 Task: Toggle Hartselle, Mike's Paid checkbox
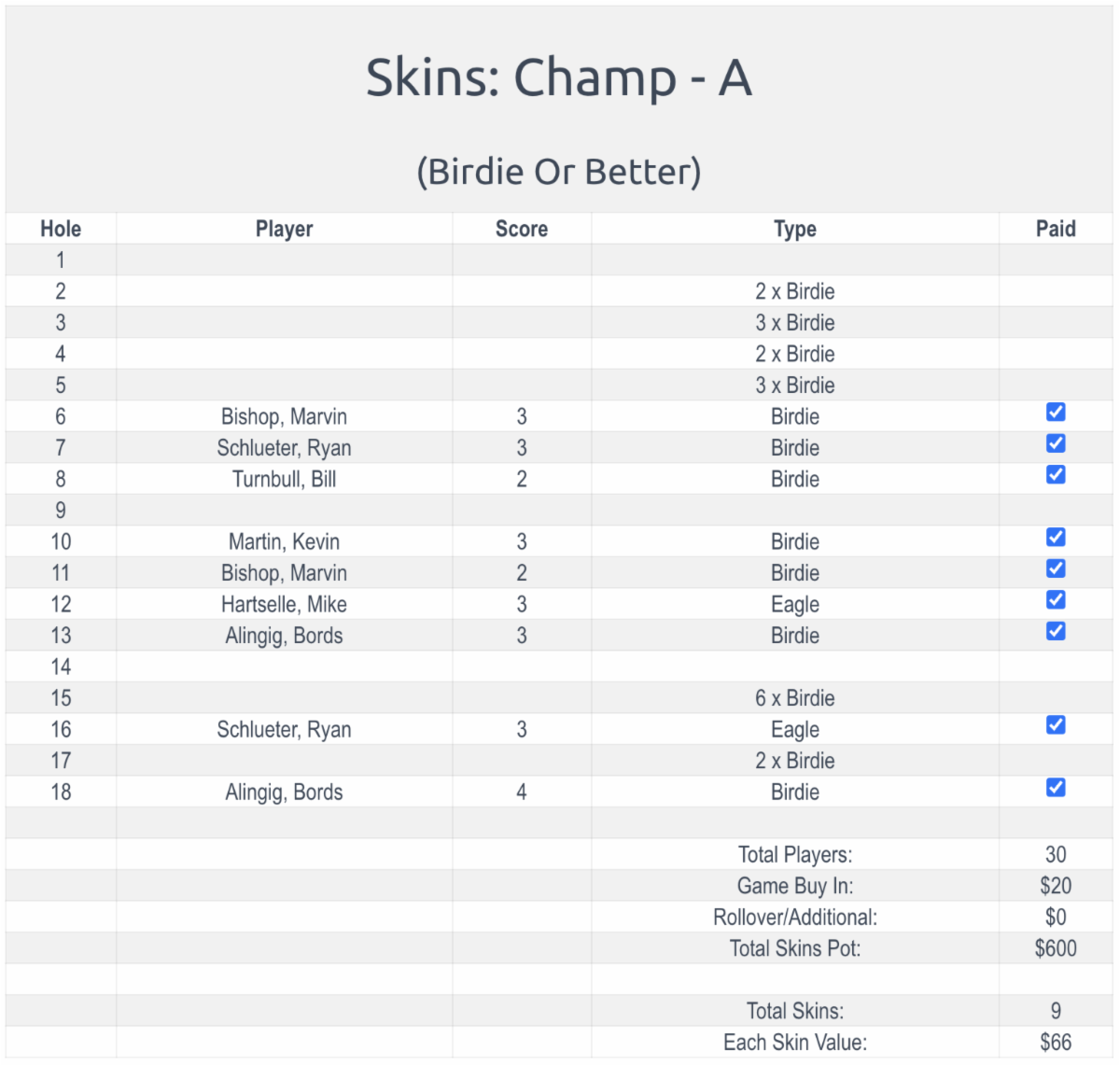coord(1056,600)
